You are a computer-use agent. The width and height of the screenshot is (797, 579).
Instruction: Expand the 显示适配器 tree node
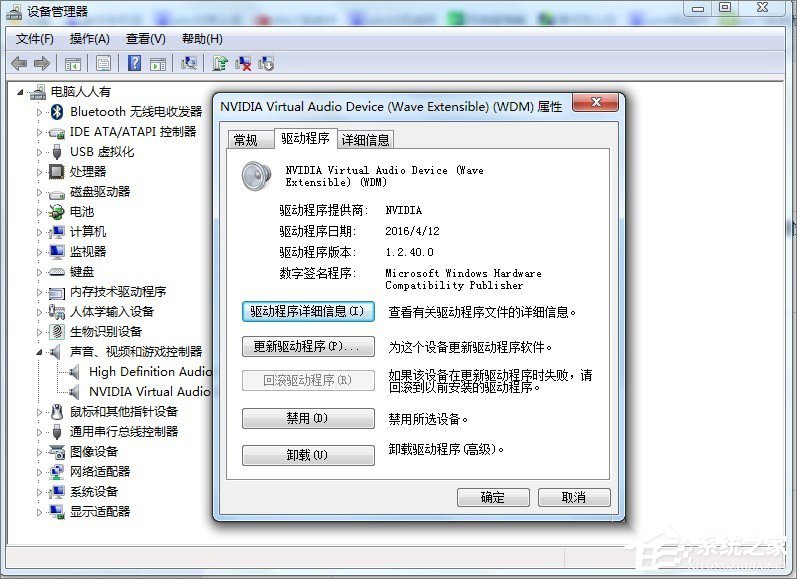(x=40, y=512)
